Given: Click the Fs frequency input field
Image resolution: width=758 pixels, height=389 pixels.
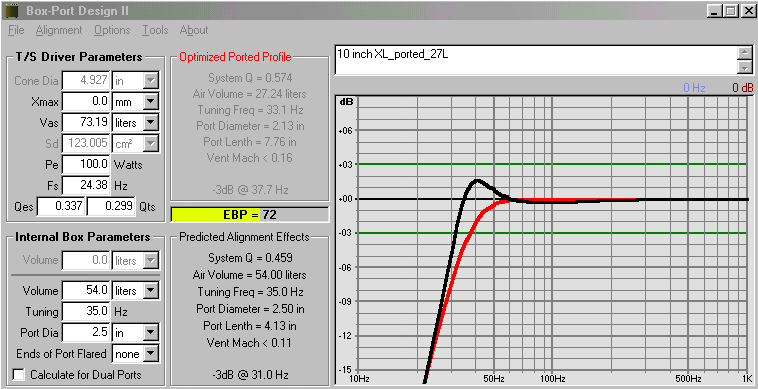Looking at the screenshot, I should click(86, 186).
